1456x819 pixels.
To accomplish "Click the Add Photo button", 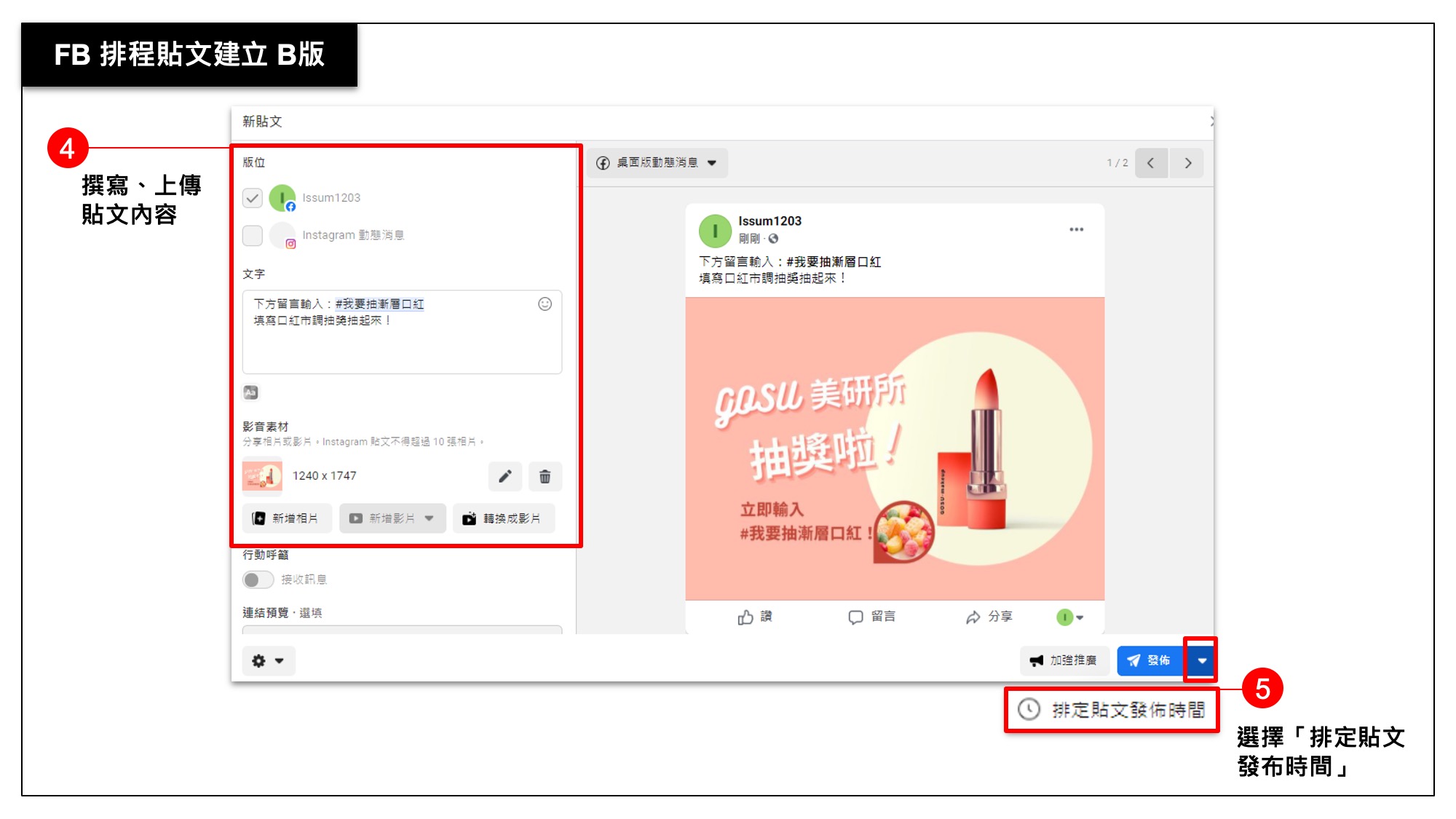I will click(287, 518).
